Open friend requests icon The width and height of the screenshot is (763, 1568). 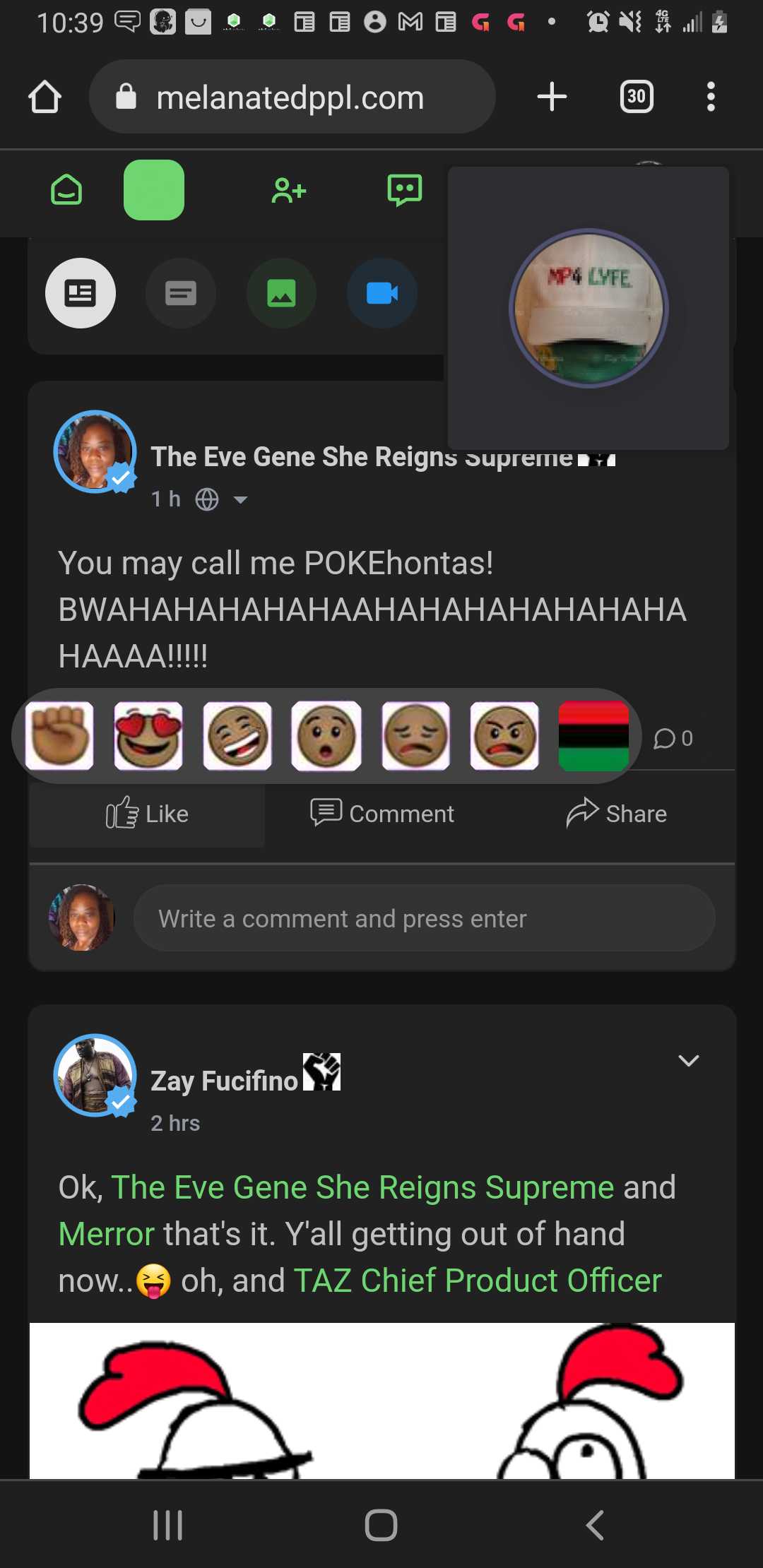(288, 190)
